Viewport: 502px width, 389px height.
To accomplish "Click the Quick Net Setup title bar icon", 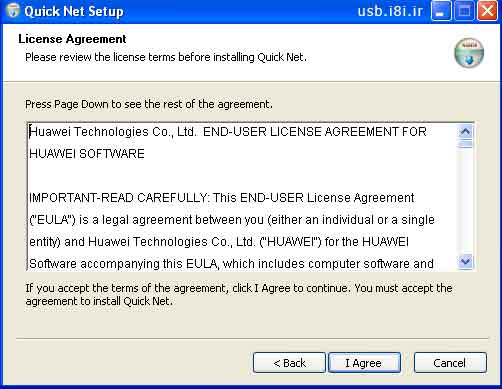I will [x=13, y=11].
